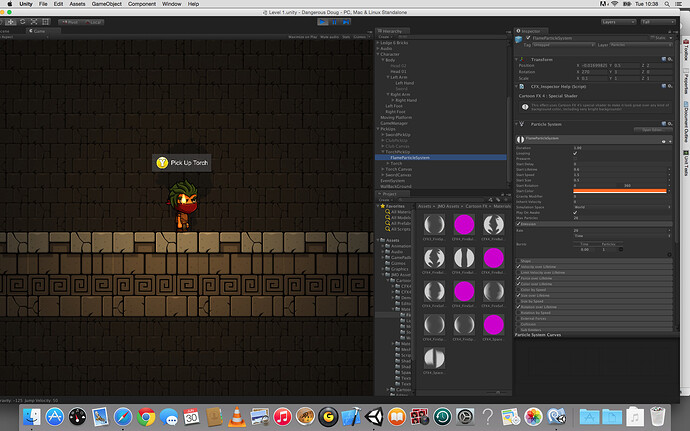This screenshot has width=690, height=431.
Task: Click Maximize on Play in the Game view
Action: (302, 37)
